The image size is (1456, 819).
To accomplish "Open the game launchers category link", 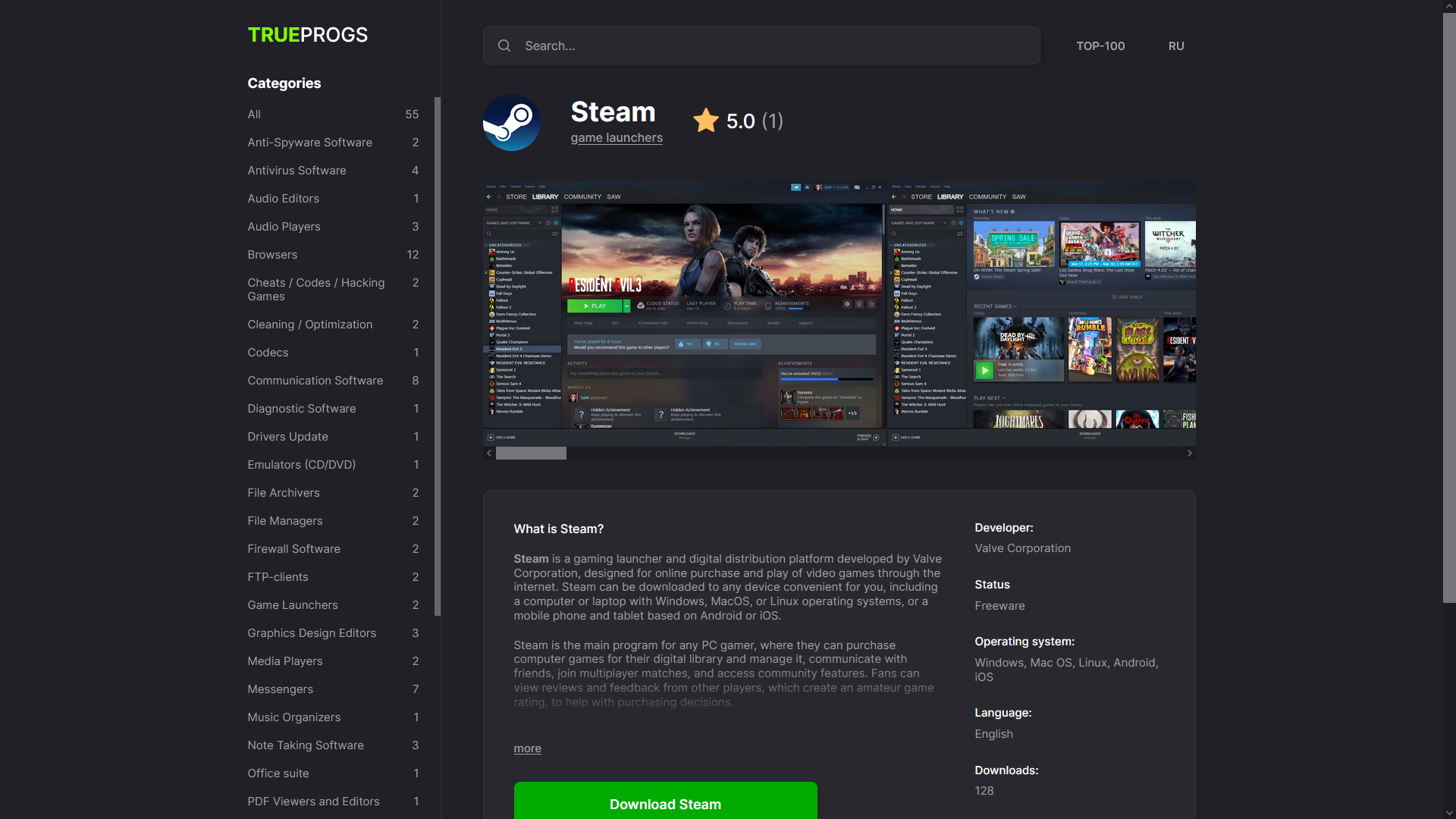I will [x=617, y=137].
